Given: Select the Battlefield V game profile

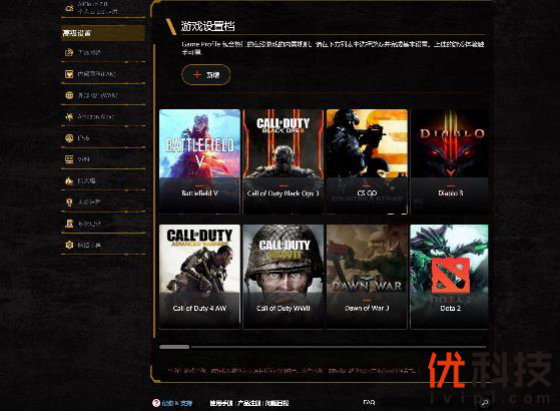Looking at the screenshot, I should [x=200, y=161].
